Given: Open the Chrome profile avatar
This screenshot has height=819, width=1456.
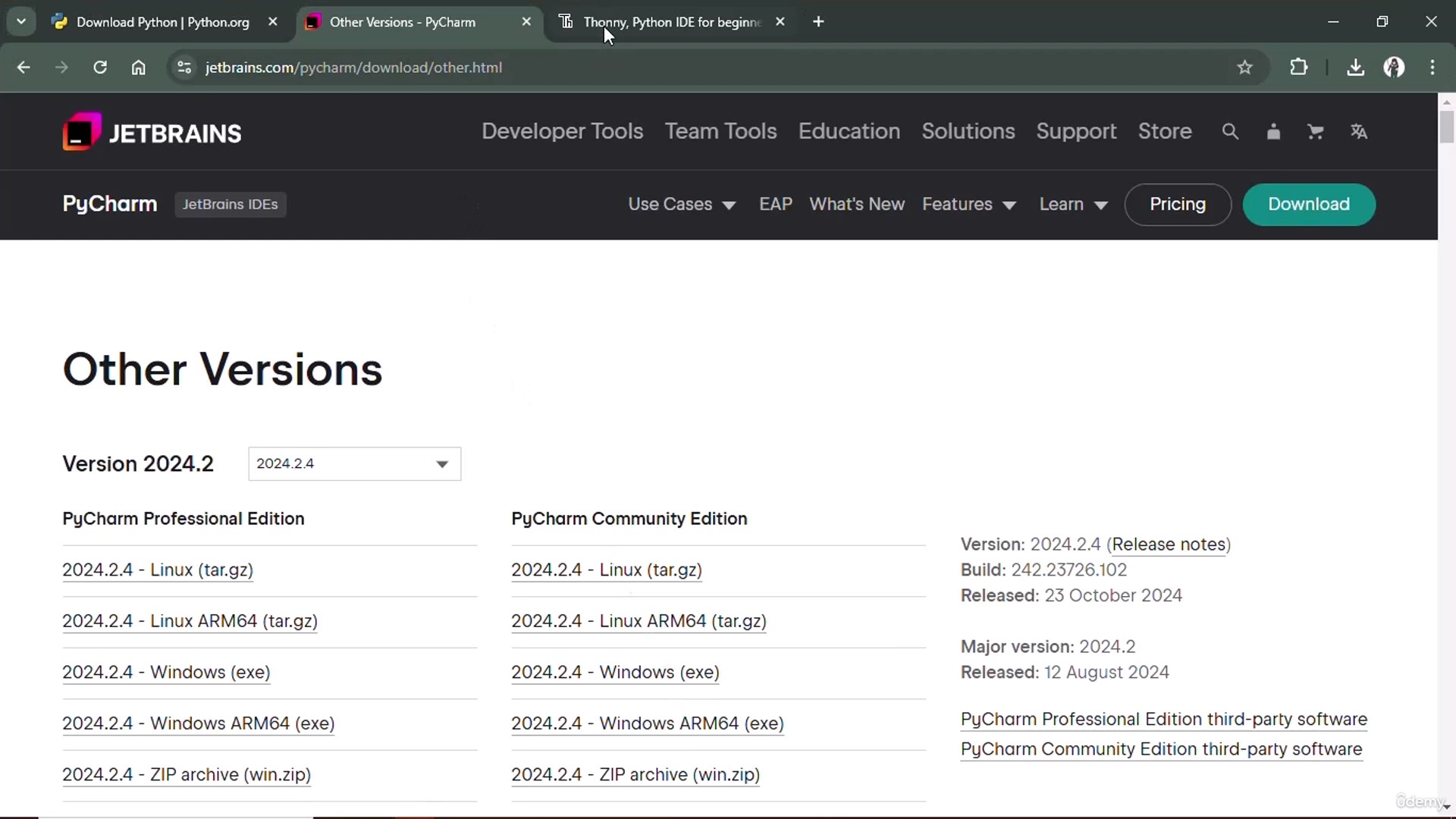Looking at the screenshot, I should (x=1394, y=67).
